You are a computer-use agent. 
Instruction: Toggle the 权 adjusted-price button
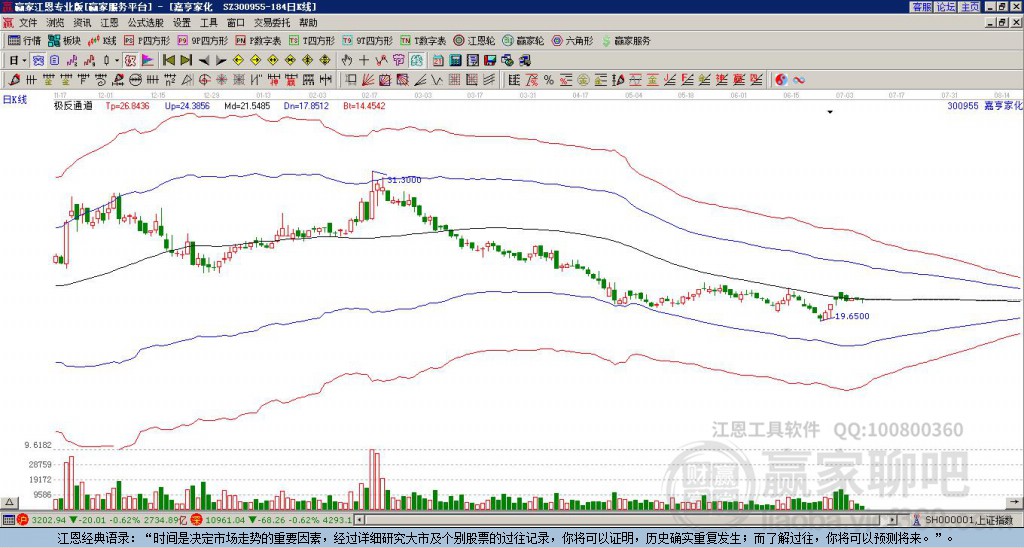tap(130, 61)
